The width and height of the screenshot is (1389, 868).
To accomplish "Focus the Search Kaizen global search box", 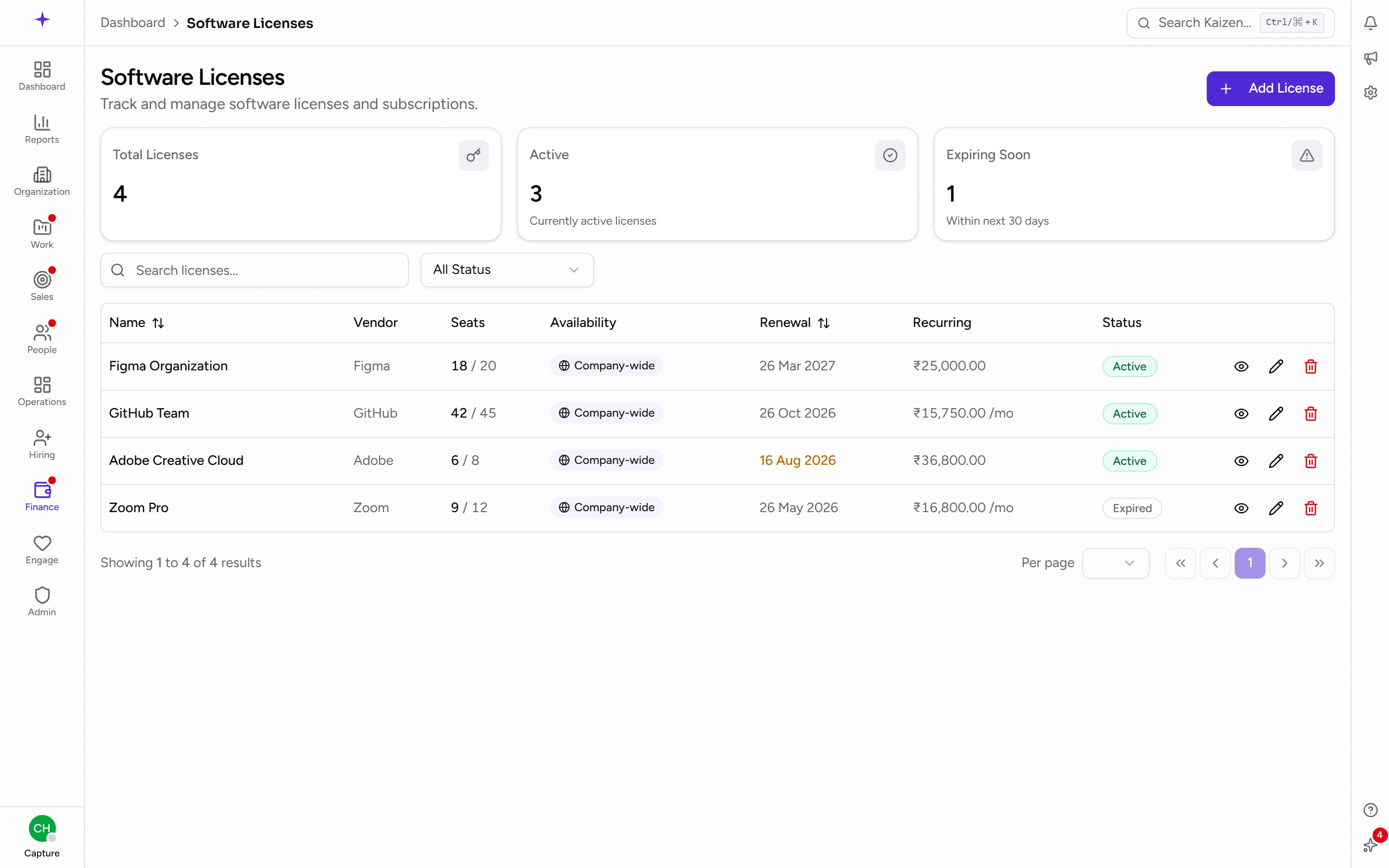I will point(1230,23).
